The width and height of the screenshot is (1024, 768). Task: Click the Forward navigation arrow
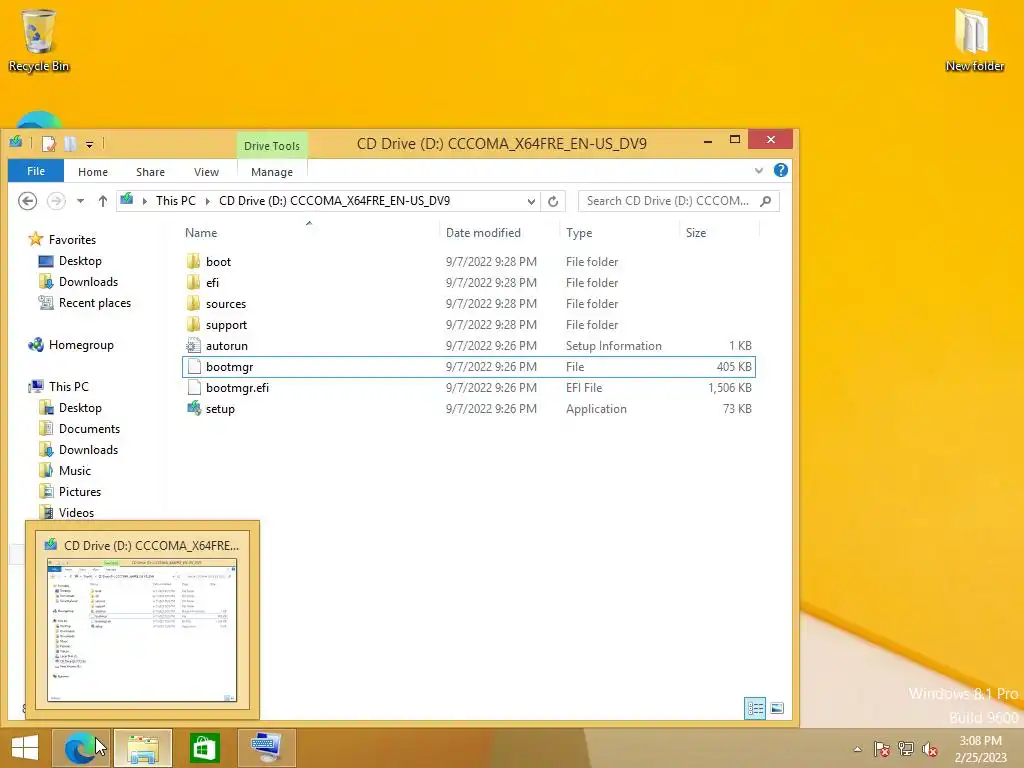56,201
